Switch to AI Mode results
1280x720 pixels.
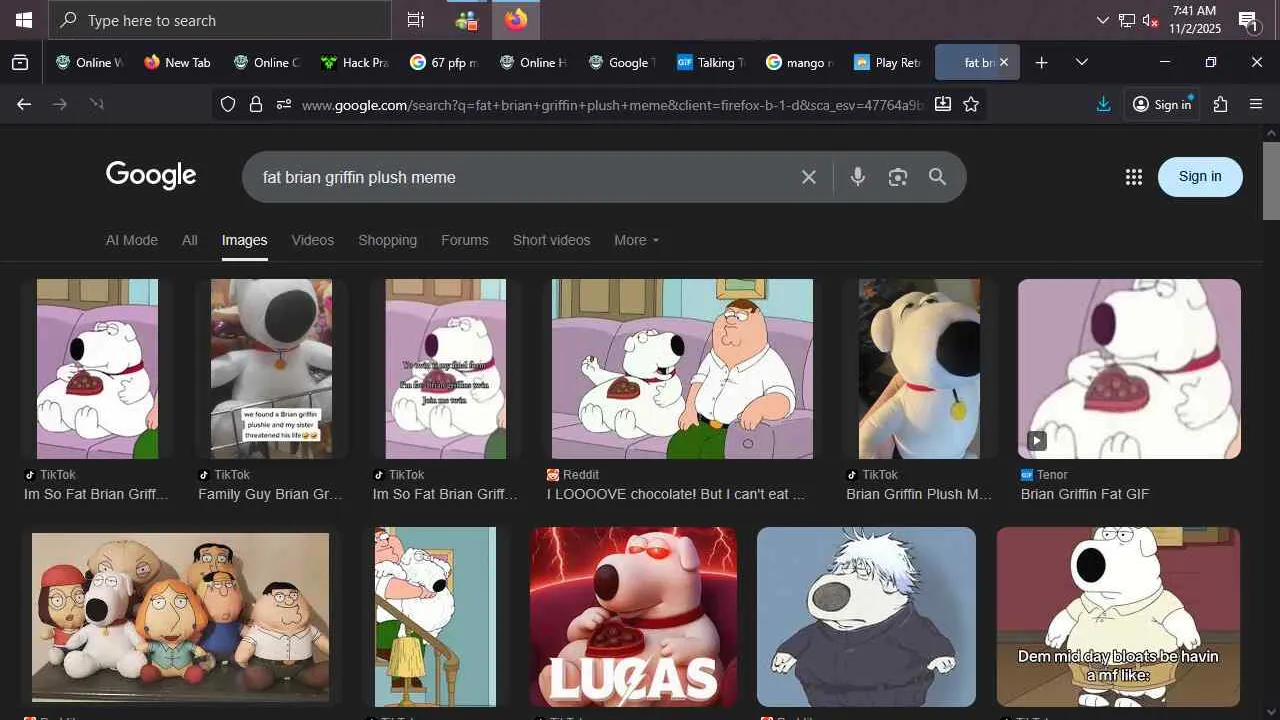(x=132, y=240)
